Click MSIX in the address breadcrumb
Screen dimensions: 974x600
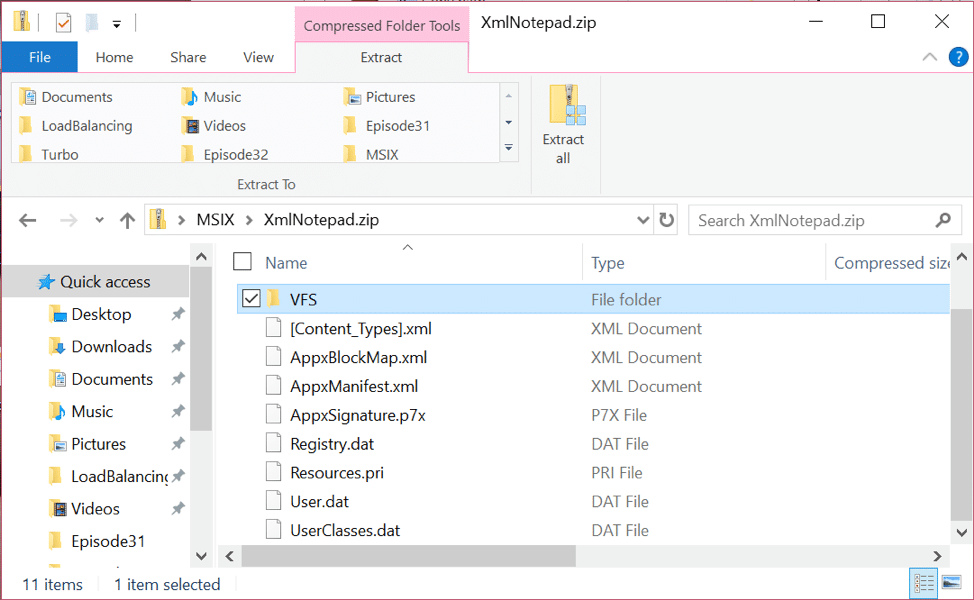(216, 220)
